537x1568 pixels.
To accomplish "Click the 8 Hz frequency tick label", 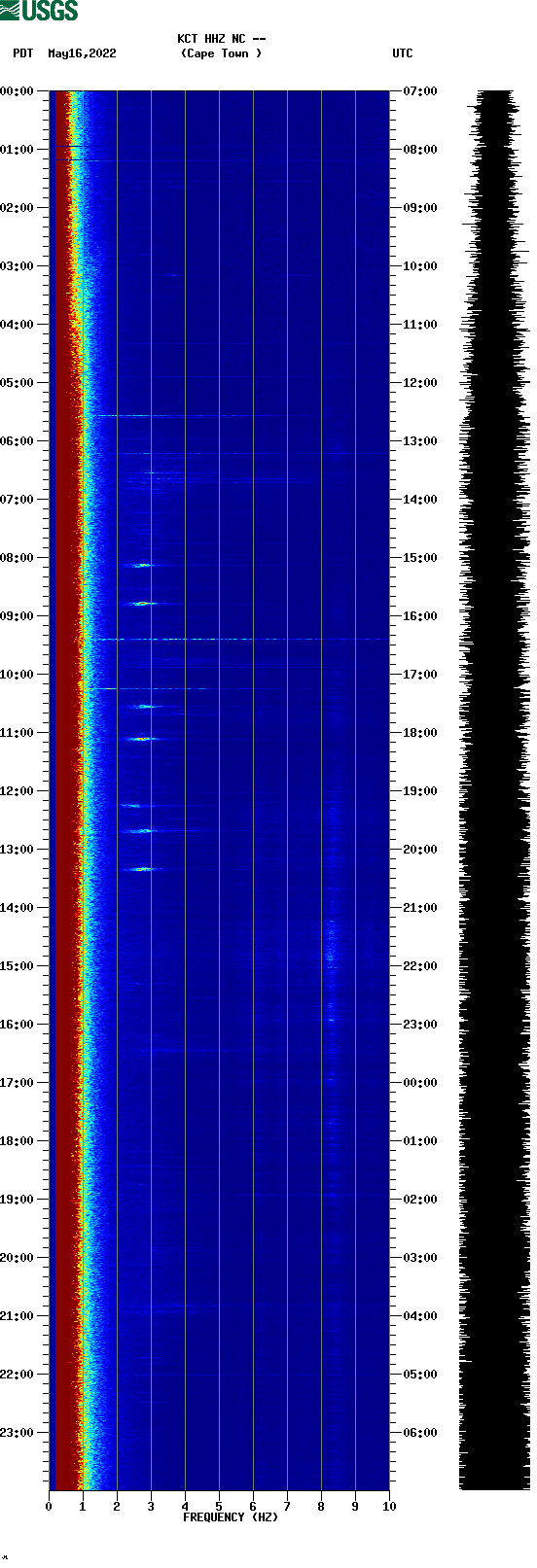I will (x=321, y=1507).
